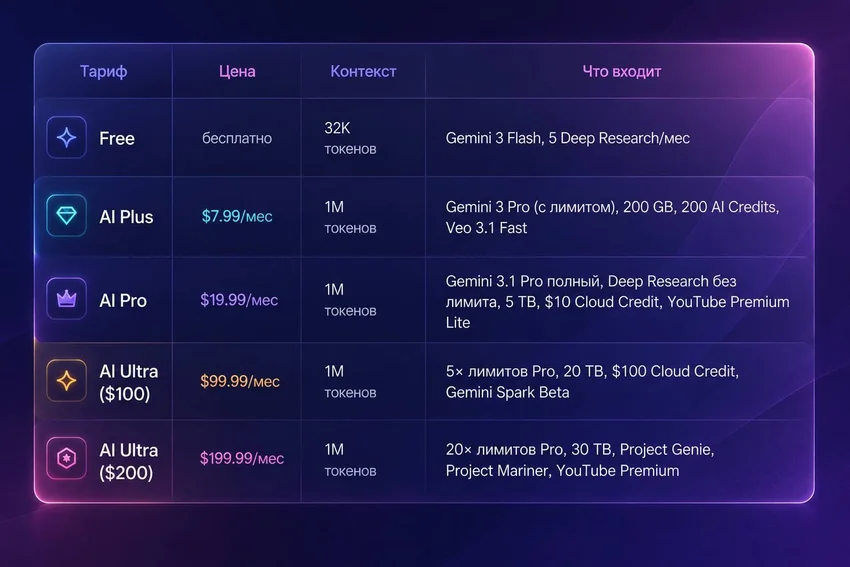Click the "$19.99/мес" price
Image resolution: width=850 pixels, height=567 pixels.
pyautogui.click(x=239, y=300)
